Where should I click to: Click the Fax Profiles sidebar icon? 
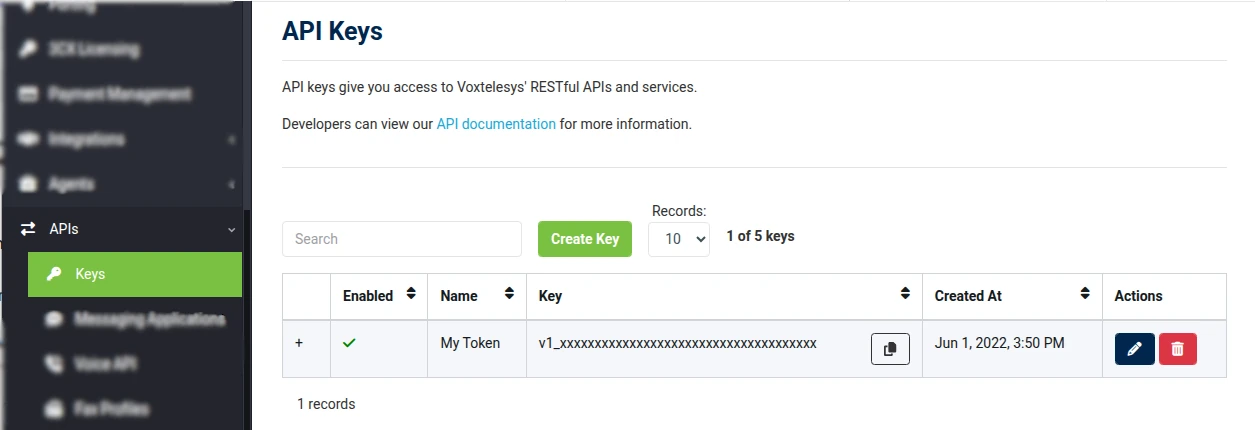click(54, 409)
